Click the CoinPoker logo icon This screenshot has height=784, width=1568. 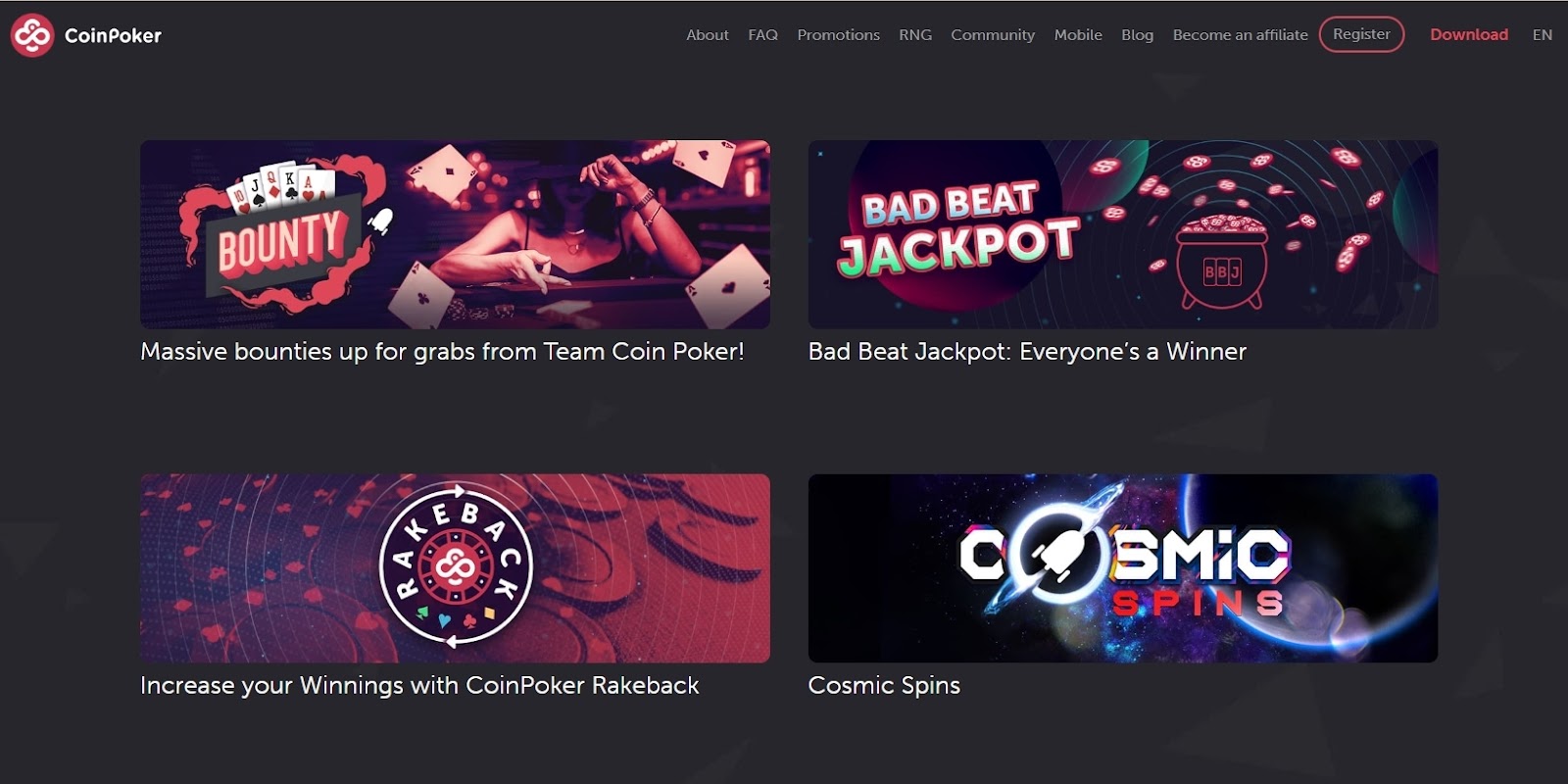point(32,35)
